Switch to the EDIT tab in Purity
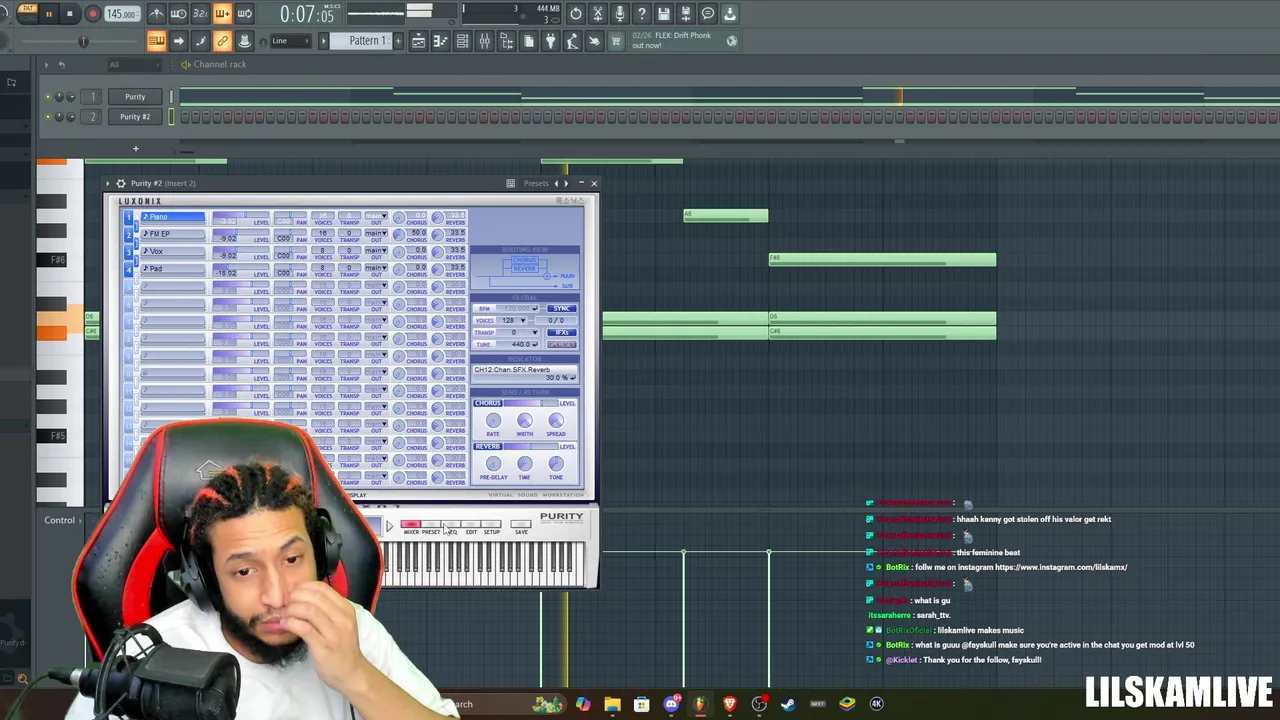This screenshot has height=720, width=1280. tap(471, 526)
